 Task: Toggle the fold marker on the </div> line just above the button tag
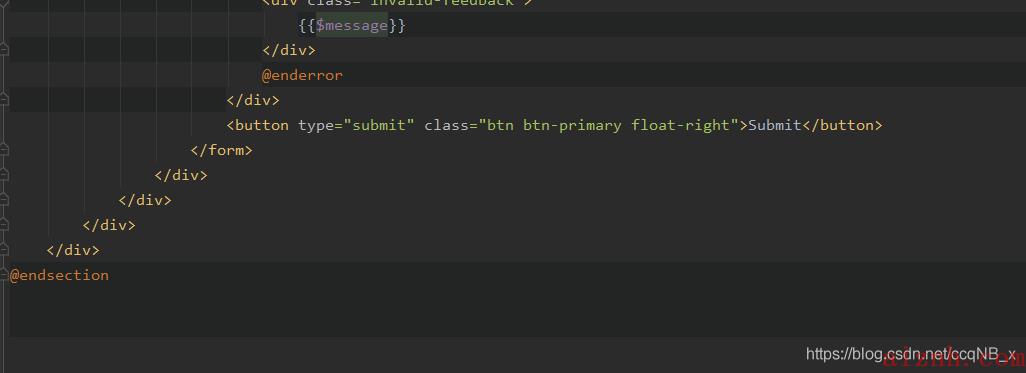click(x=3, y=100)
